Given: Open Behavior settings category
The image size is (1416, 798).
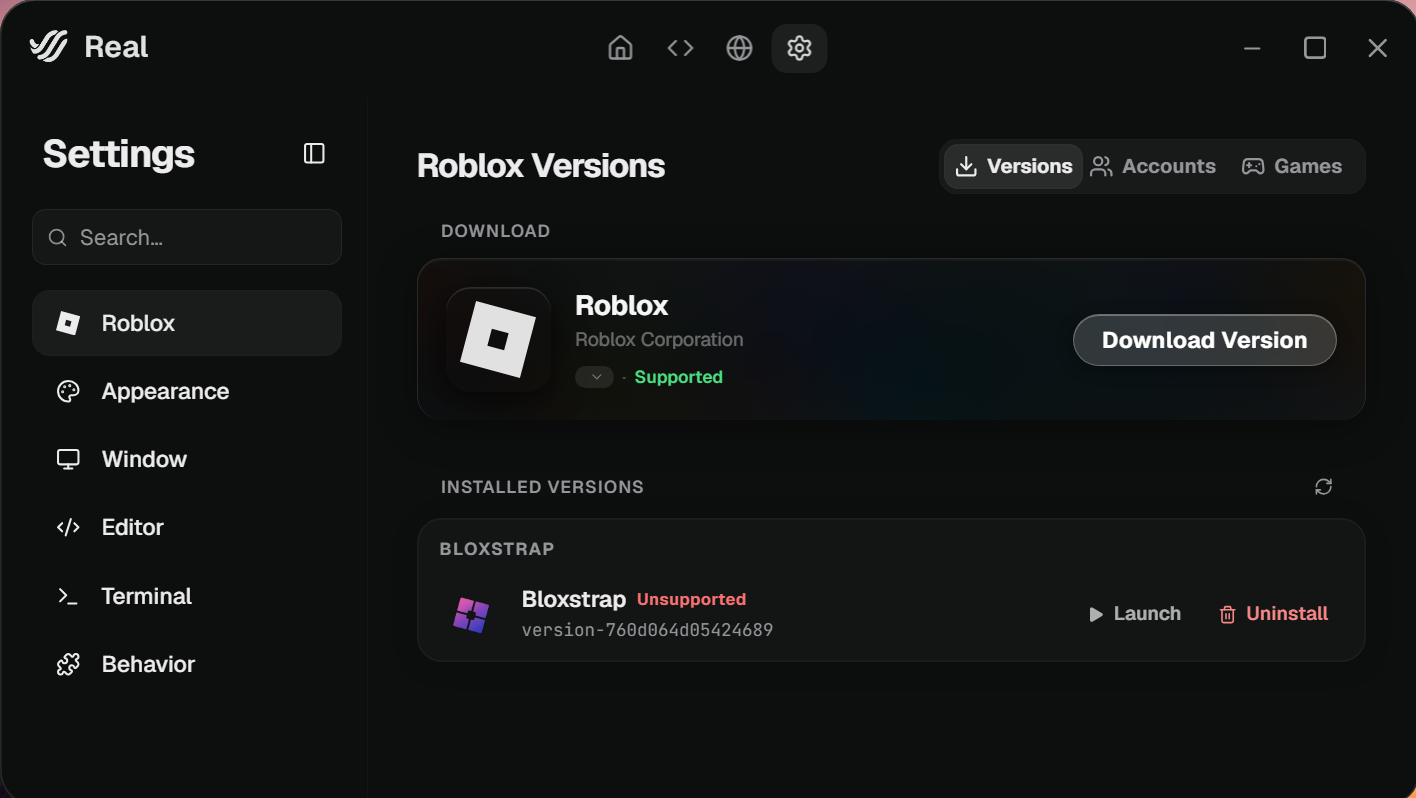Looking at the screenshot, I should (x=187, y=664).
